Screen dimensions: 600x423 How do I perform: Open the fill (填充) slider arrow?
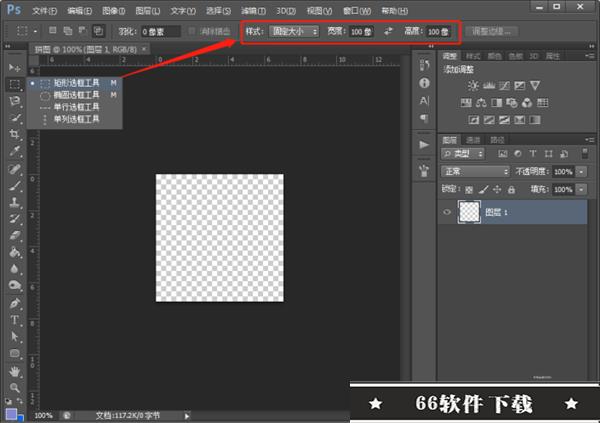pos(581,189)
